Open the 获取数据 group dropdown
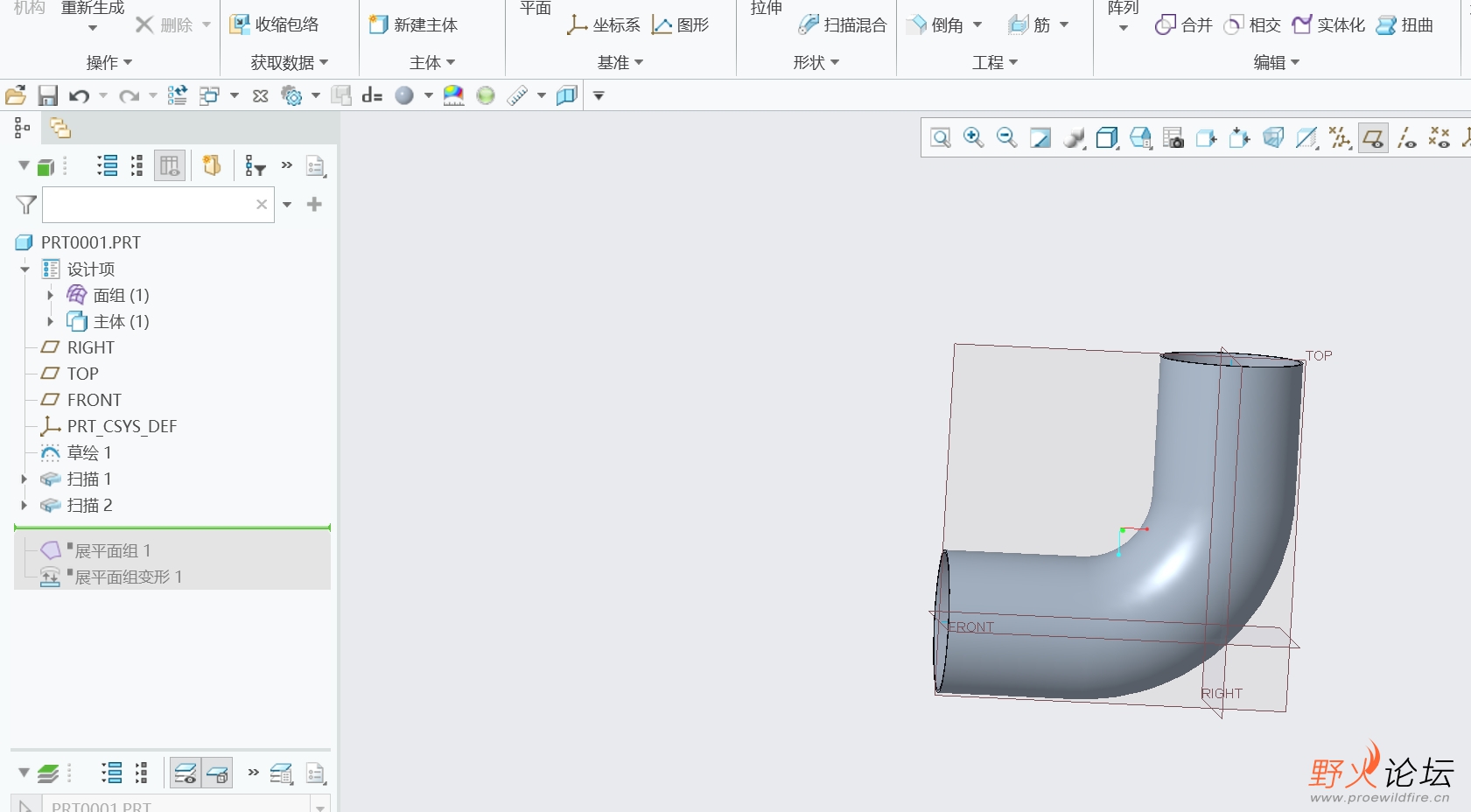The image size is (1471, 812). 290,63
